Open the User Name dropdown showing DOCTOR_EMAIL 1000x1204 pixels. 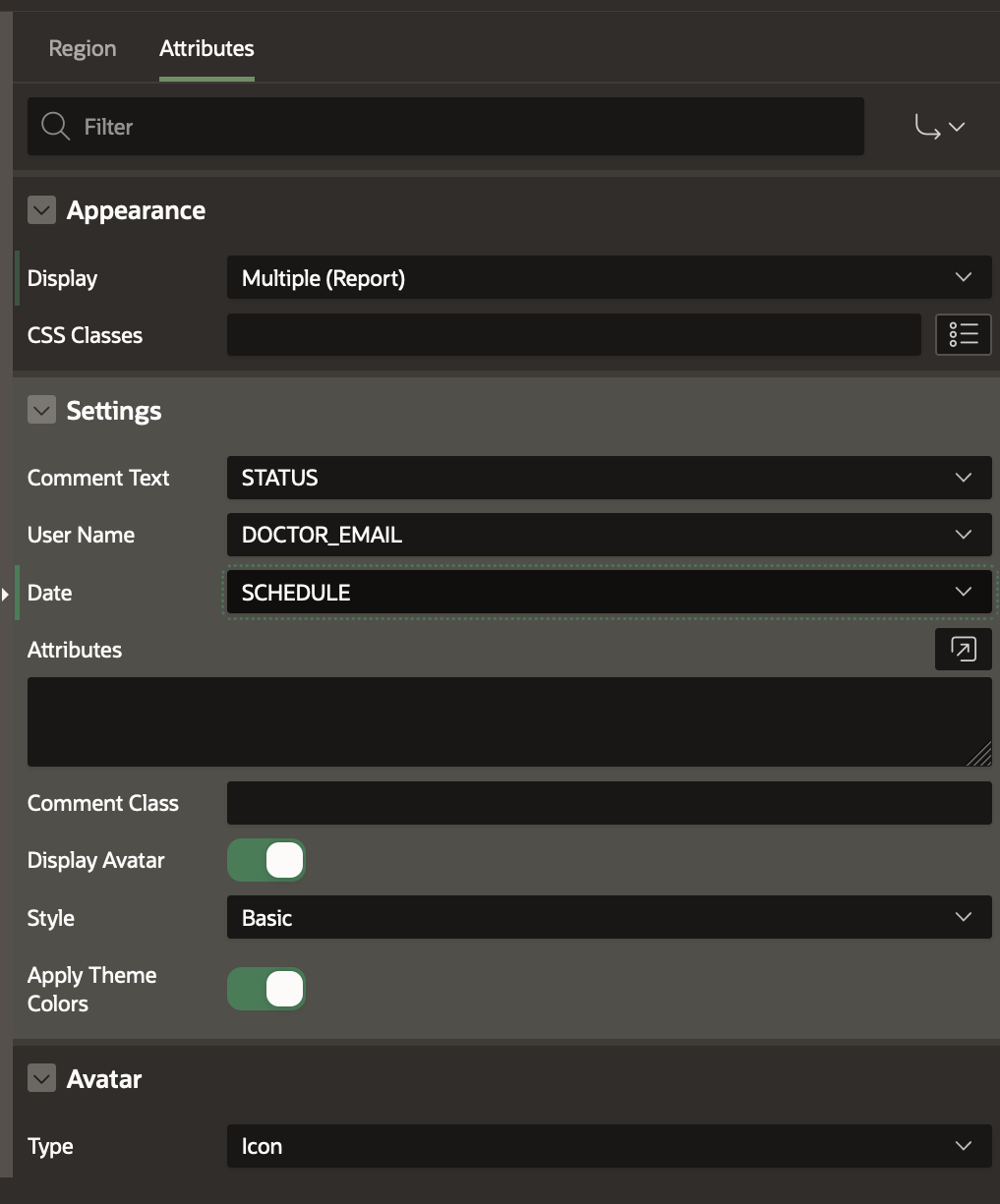pos(609,535)
